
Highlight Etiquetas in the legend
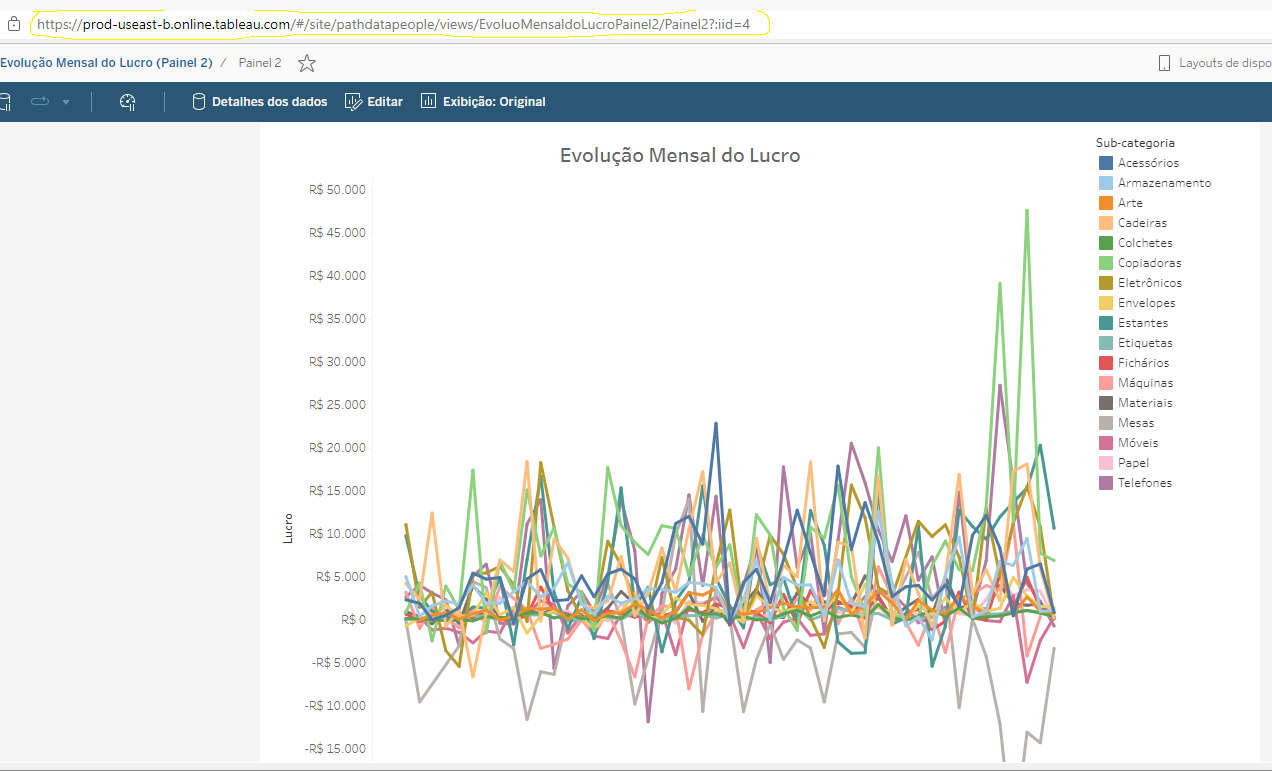click(1145, 342)
